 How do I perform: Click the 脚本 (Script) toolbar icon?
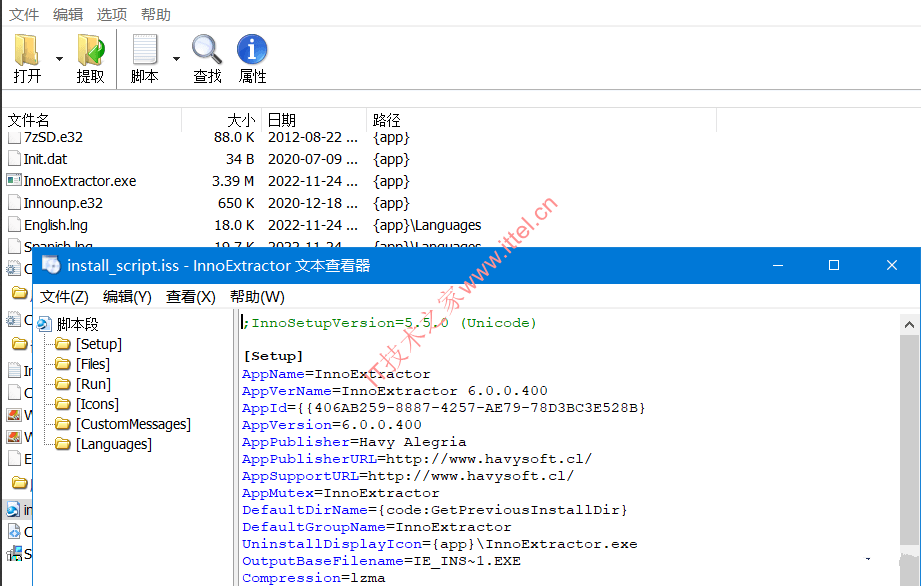coord(144,50)
